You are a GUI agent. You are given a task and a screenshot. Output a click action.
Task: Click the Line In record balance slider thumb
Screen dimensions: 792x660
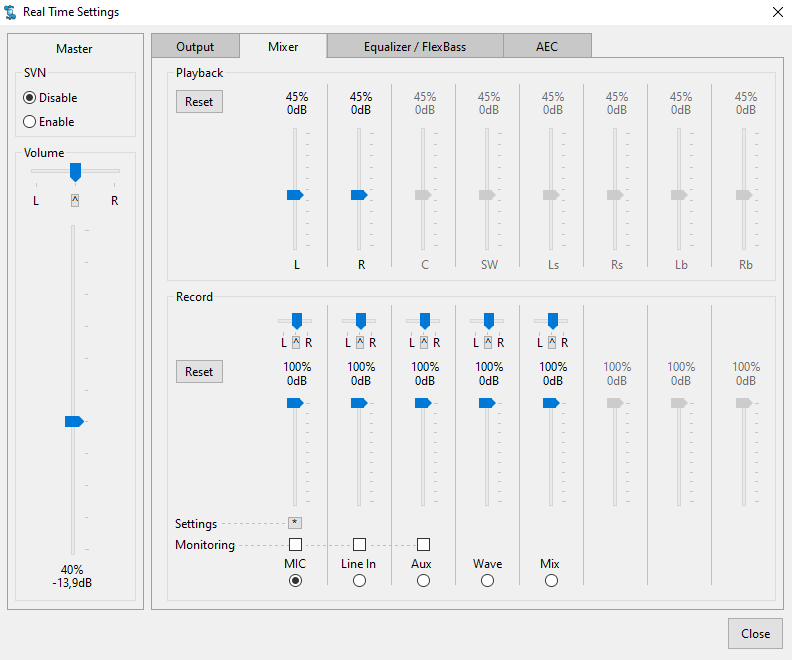361,321
